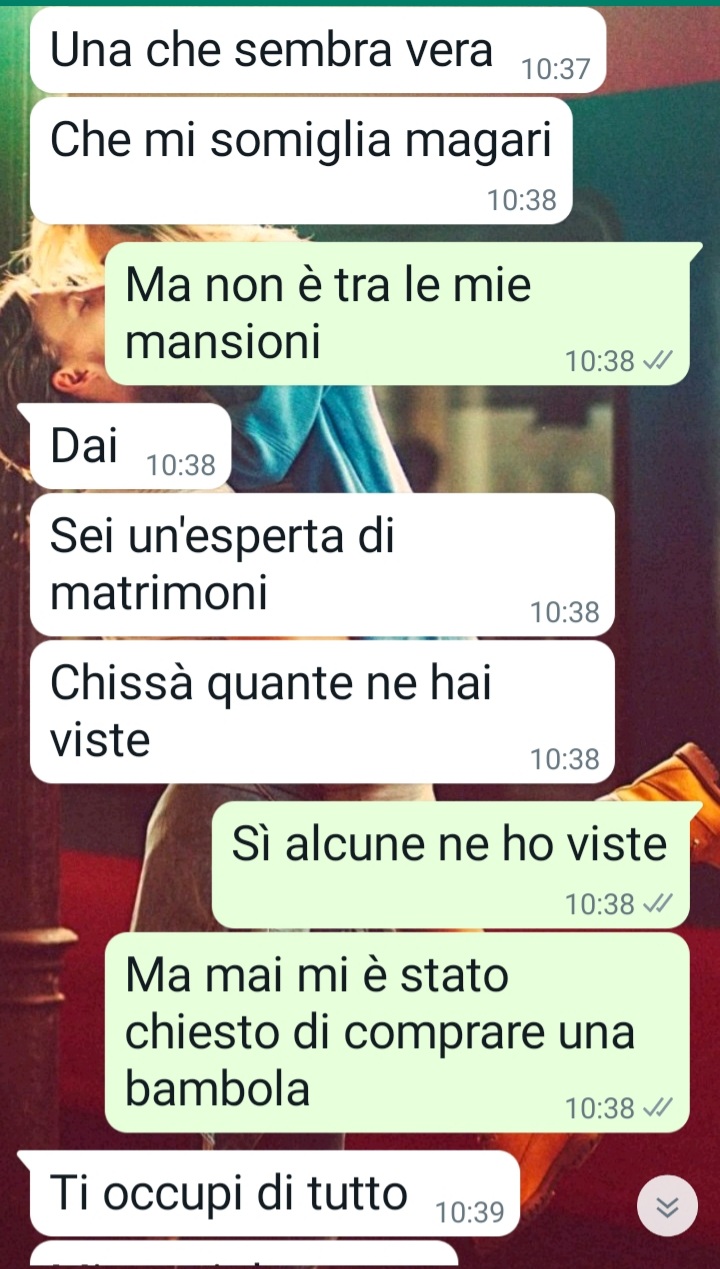
Task: Select the "Una che sembra vera" message
Action: tap(319, 50)
